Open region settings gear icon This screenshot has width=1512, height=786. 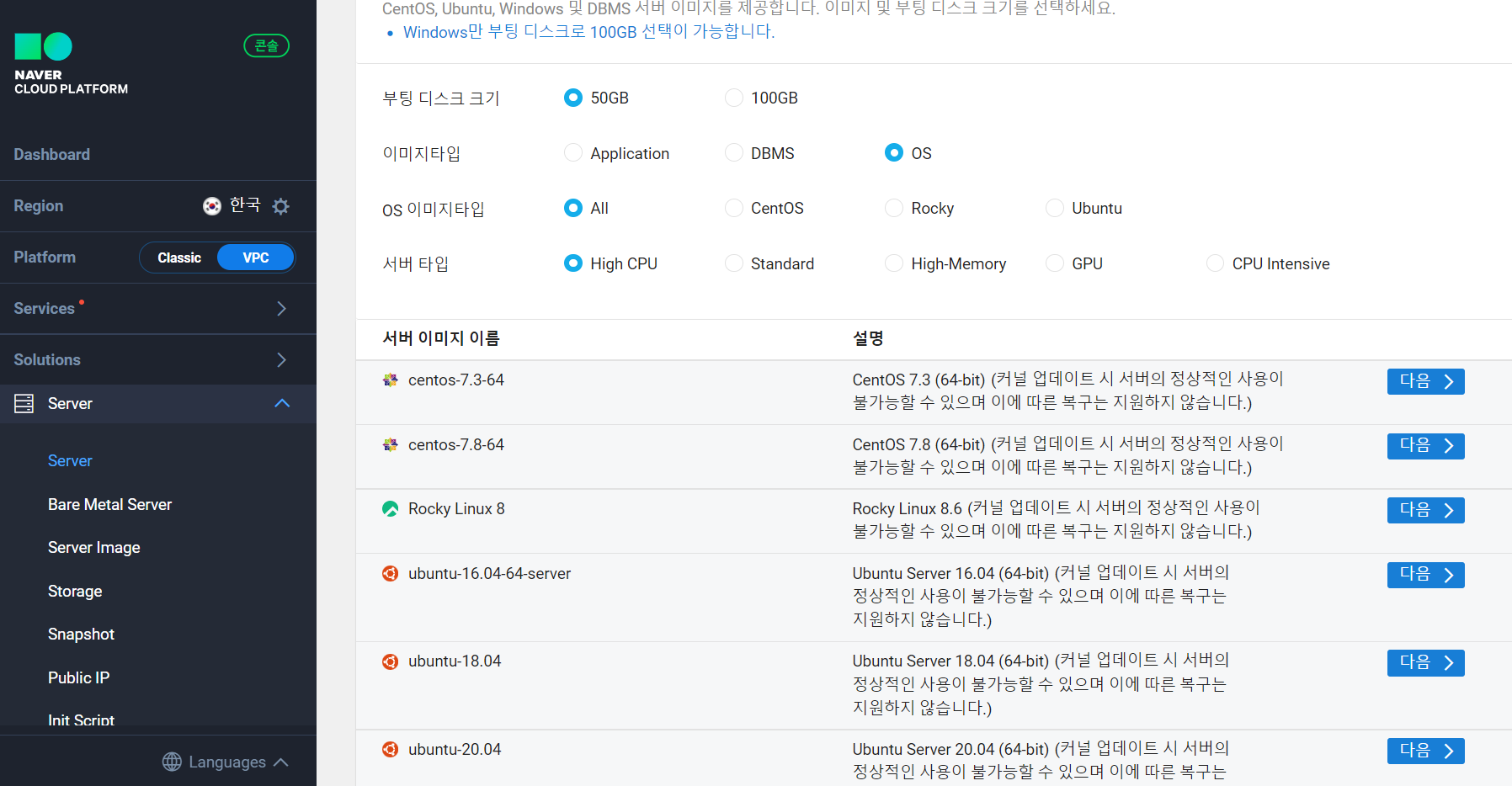pyautogui.click(x=281, y=206)
